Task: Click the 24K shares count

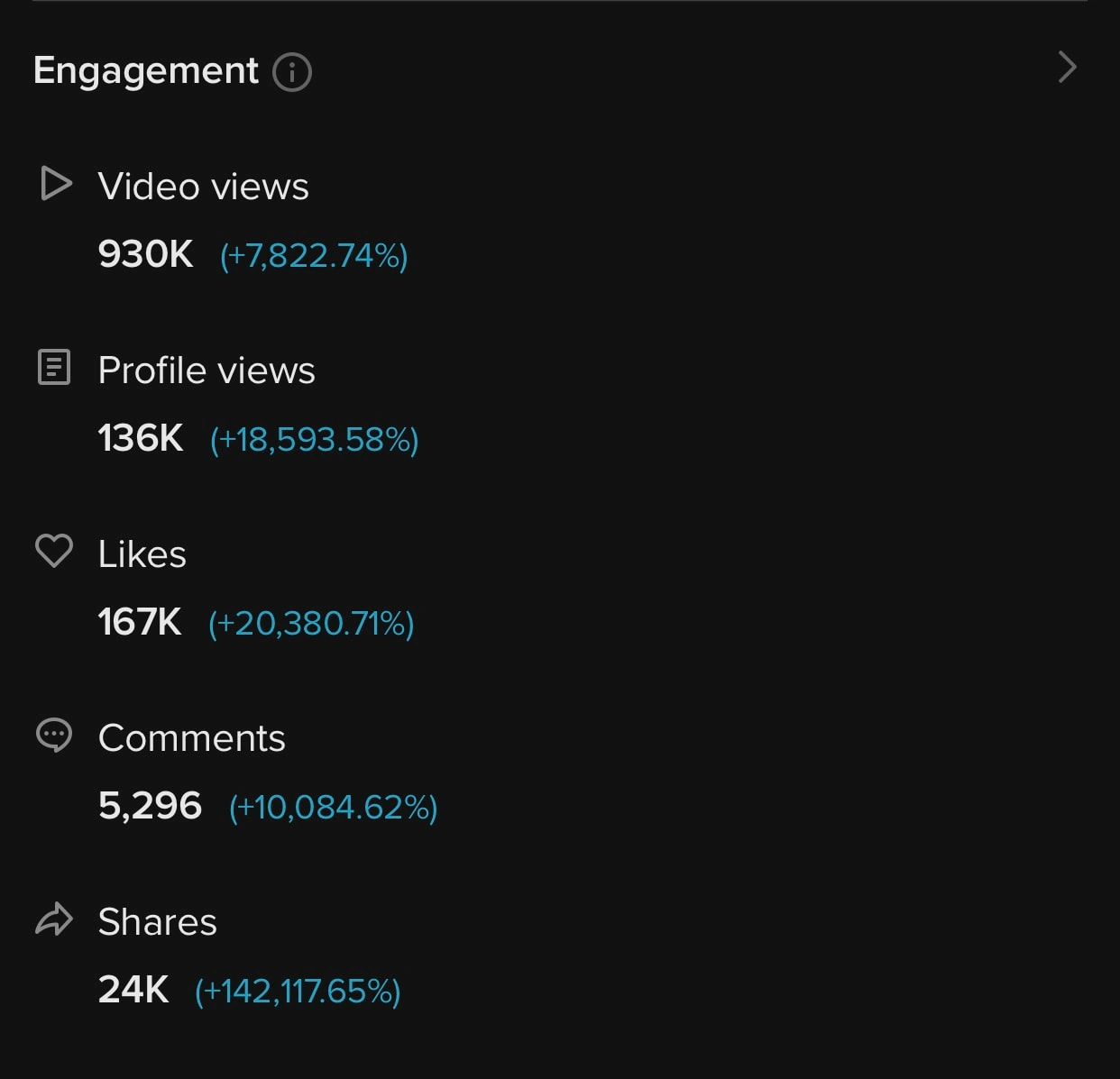Action: point(133,990)
